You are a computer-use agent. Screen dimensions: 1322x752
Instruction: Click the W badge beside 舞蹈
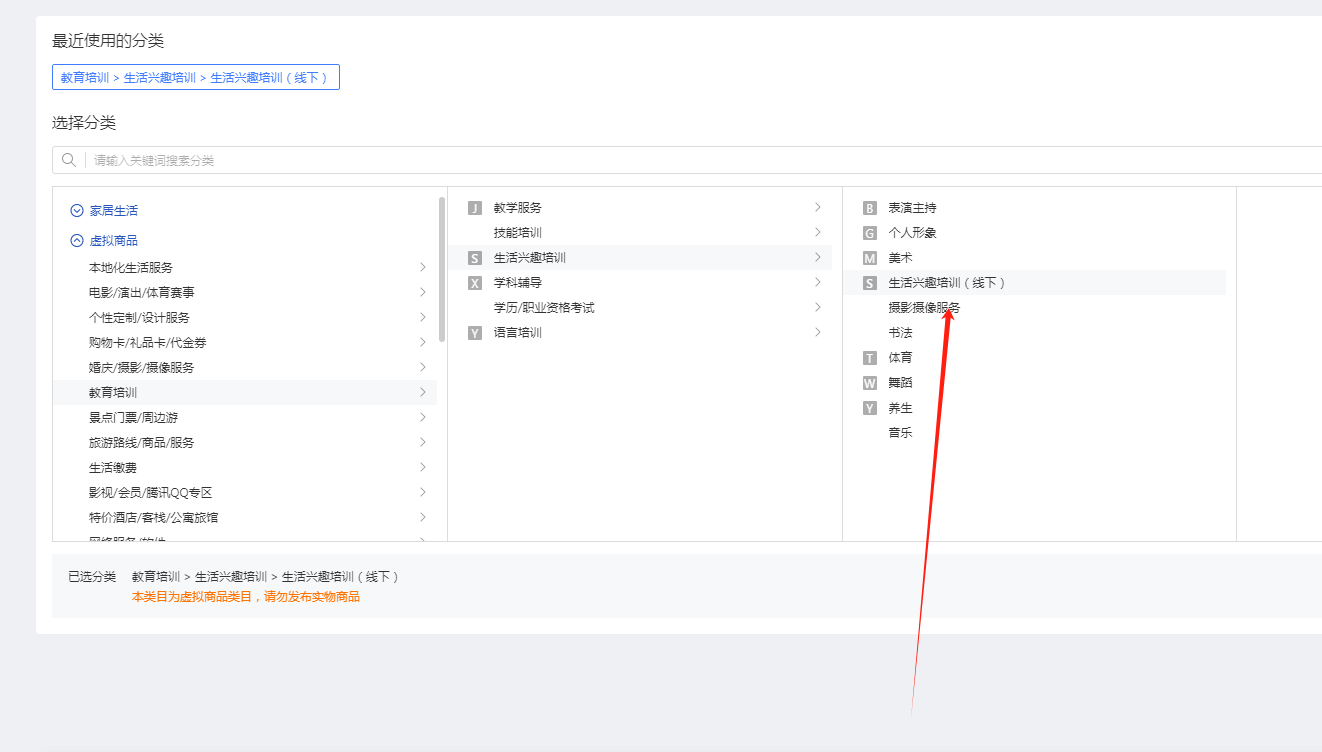pos(870,383)
